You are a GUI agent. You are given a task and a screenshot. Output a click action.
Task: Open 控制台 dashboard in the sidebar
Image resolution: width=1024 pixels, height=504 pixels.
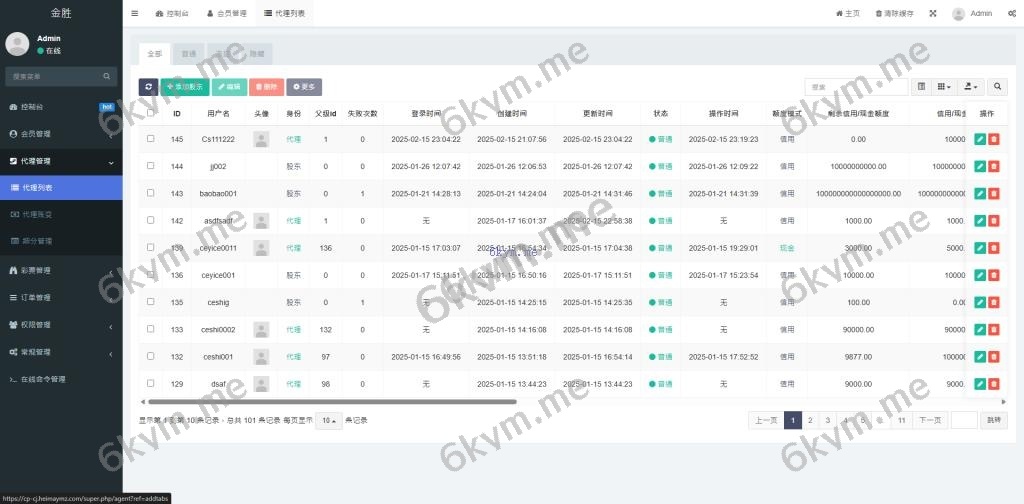pyautogui.click(x=61, y=106)
